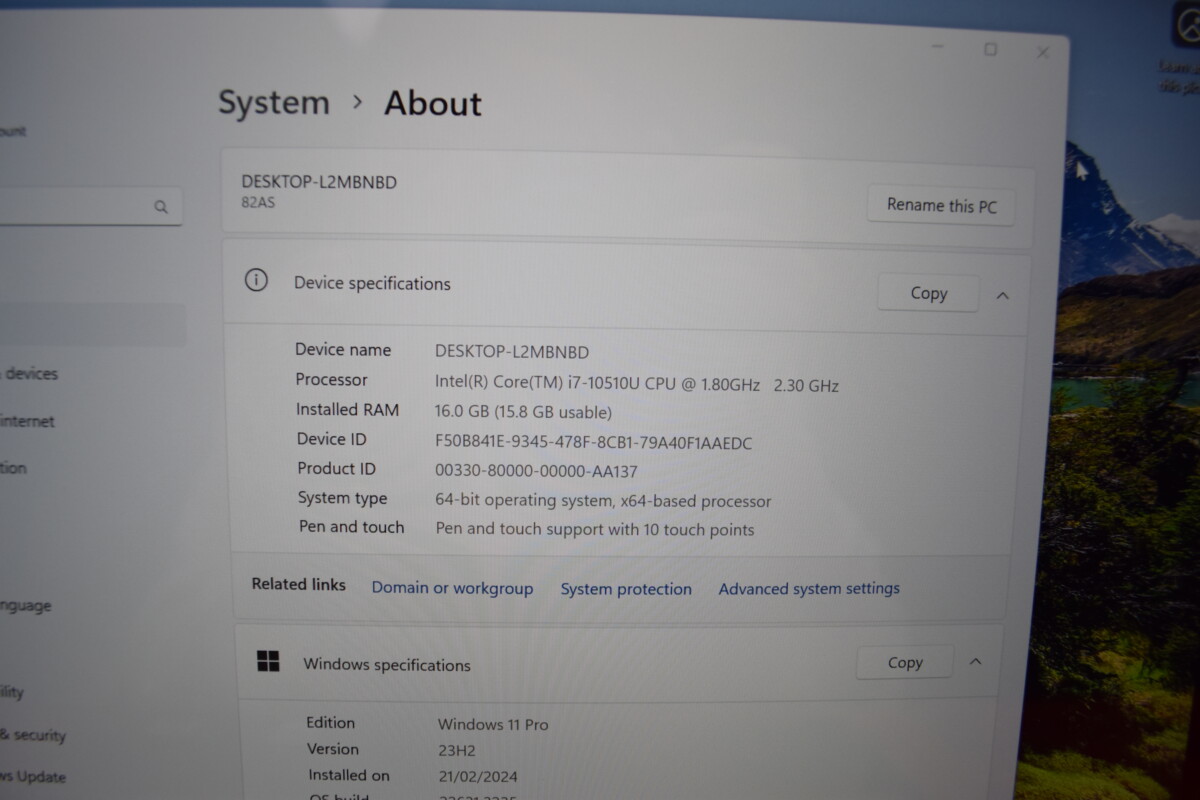This screenshot has width=1200, height=800.
Task: Select the DESKTOP-L2MBNBD device name value
Action: pos(512,352)
